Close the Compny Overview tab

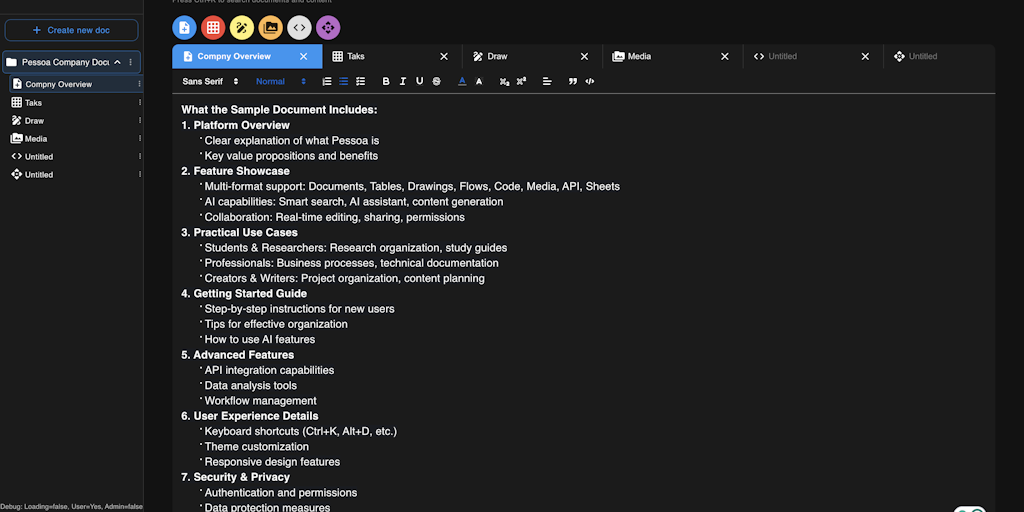pos(304,57)
